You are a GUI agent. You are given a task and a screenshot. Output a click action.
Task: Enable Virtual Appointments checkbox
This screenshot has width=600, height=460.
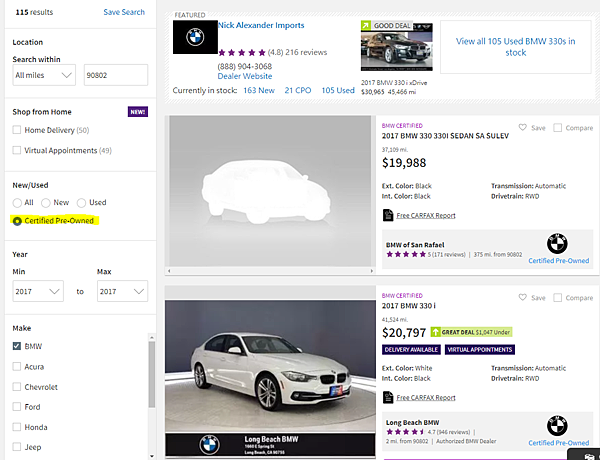16,150
